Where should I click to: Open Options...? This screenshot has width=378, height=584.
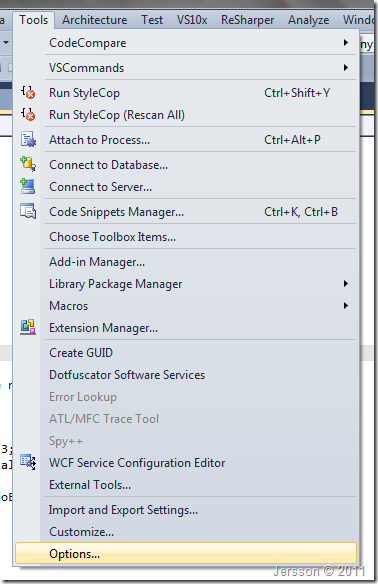point(186,553)
